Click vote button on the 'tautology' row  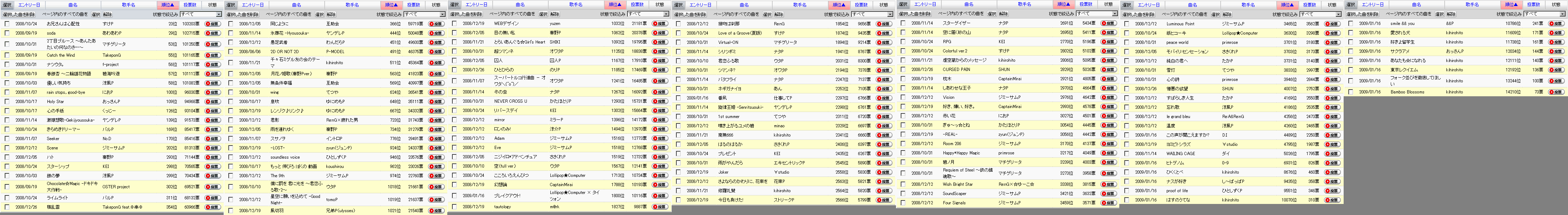pyautogui.click(x=660, y=206)
